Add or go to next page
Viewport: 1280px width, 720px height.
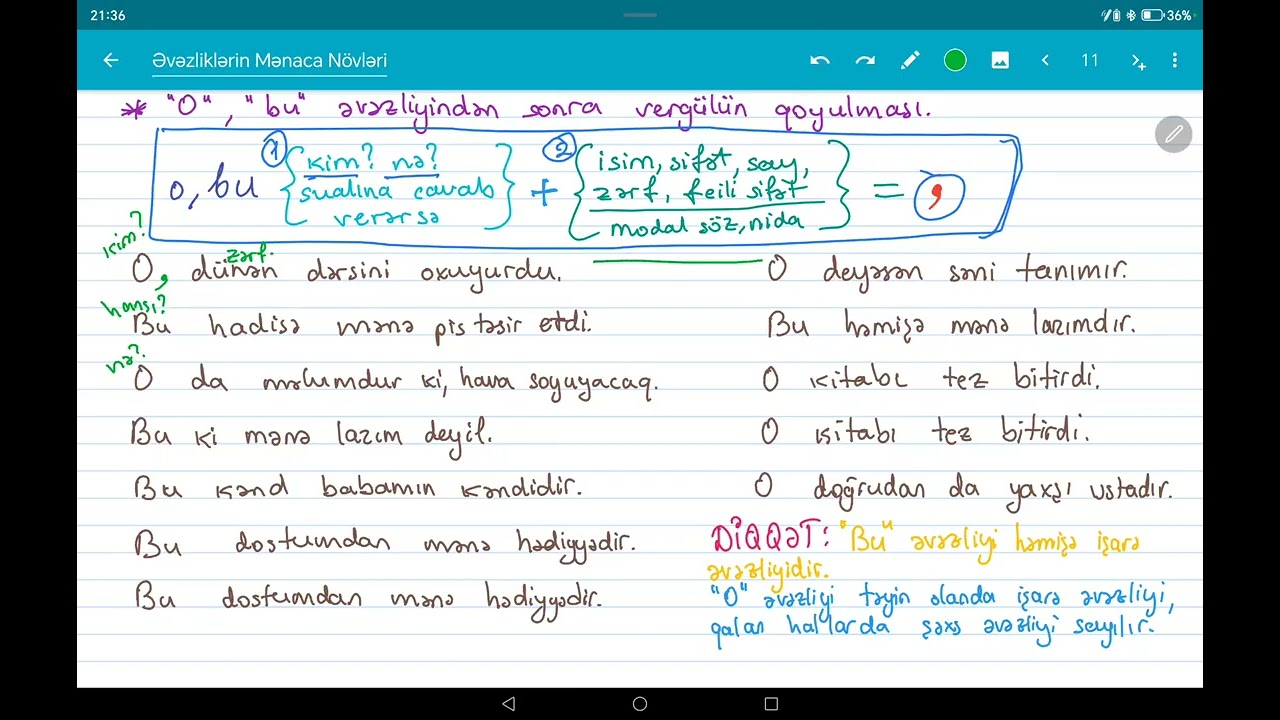1138,61
